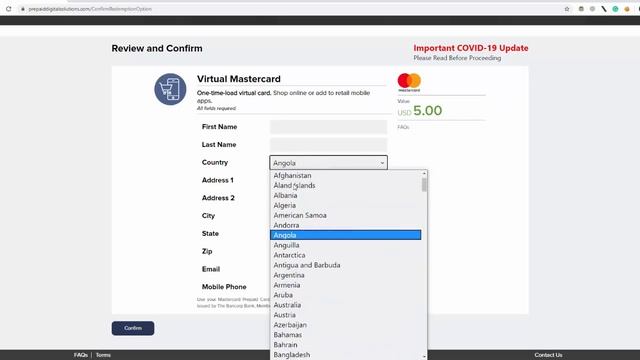640x360 pixels.
Task: Click the Last Name input field
Action: coord(328,145)
